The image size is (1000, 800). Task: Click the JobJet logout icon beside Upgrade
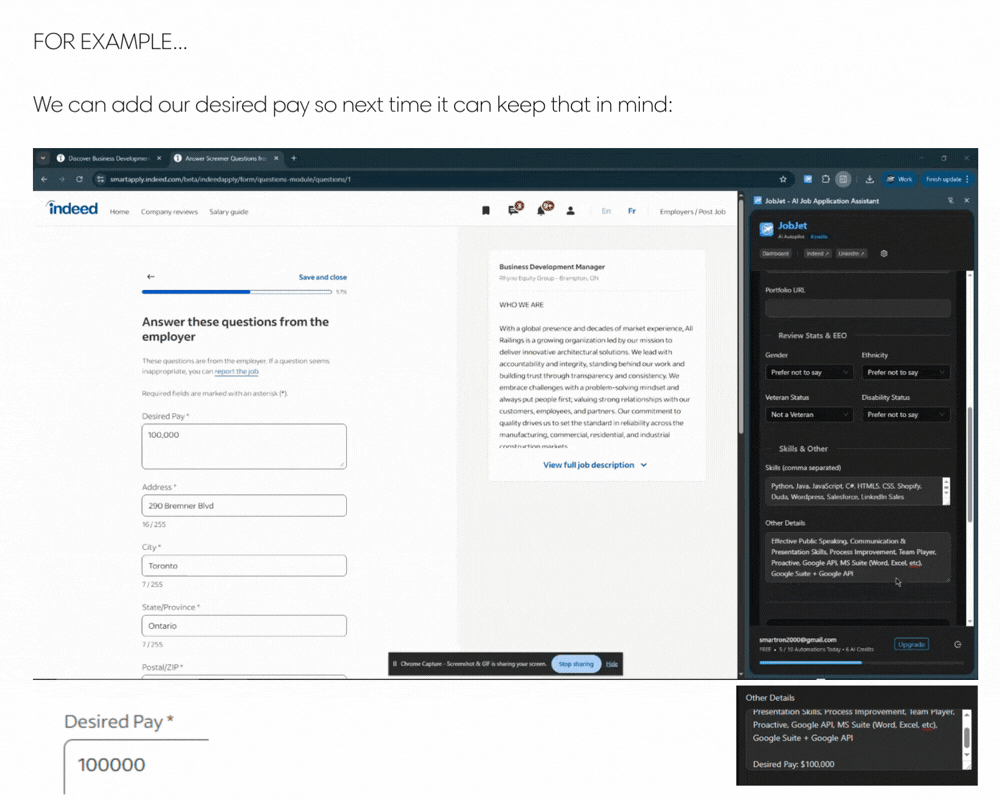(957, 645)
